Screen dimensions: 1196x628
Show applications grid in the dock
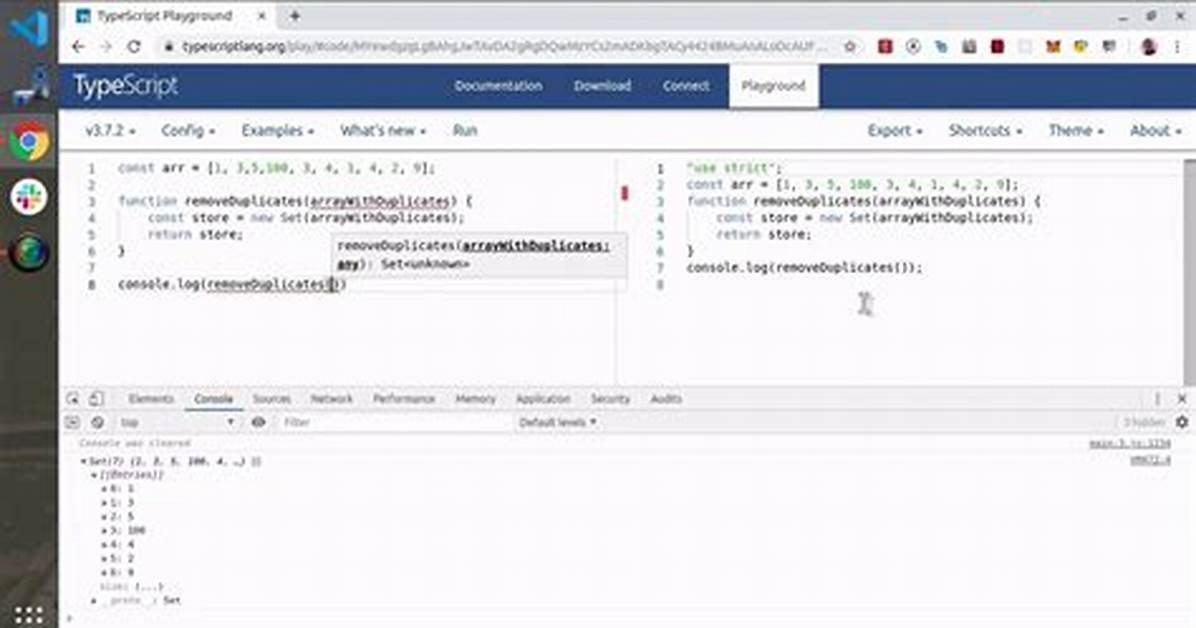(29, 615)
